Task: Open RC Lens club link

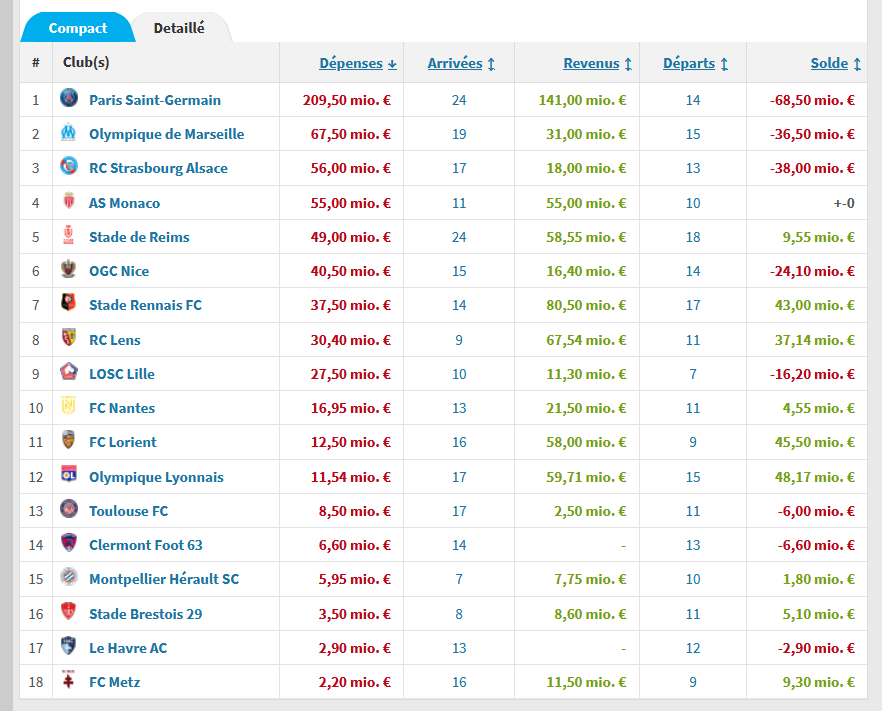Action: coord(115,341)
